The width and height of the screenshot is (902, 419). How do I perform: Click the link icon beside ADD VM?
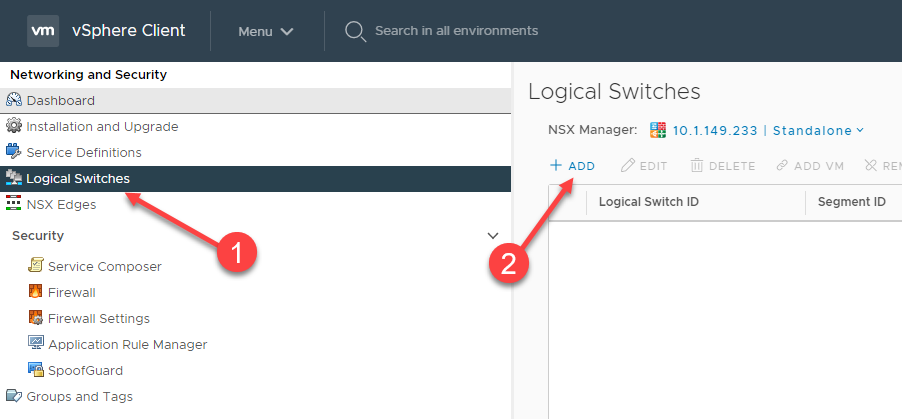pos(782,166)
